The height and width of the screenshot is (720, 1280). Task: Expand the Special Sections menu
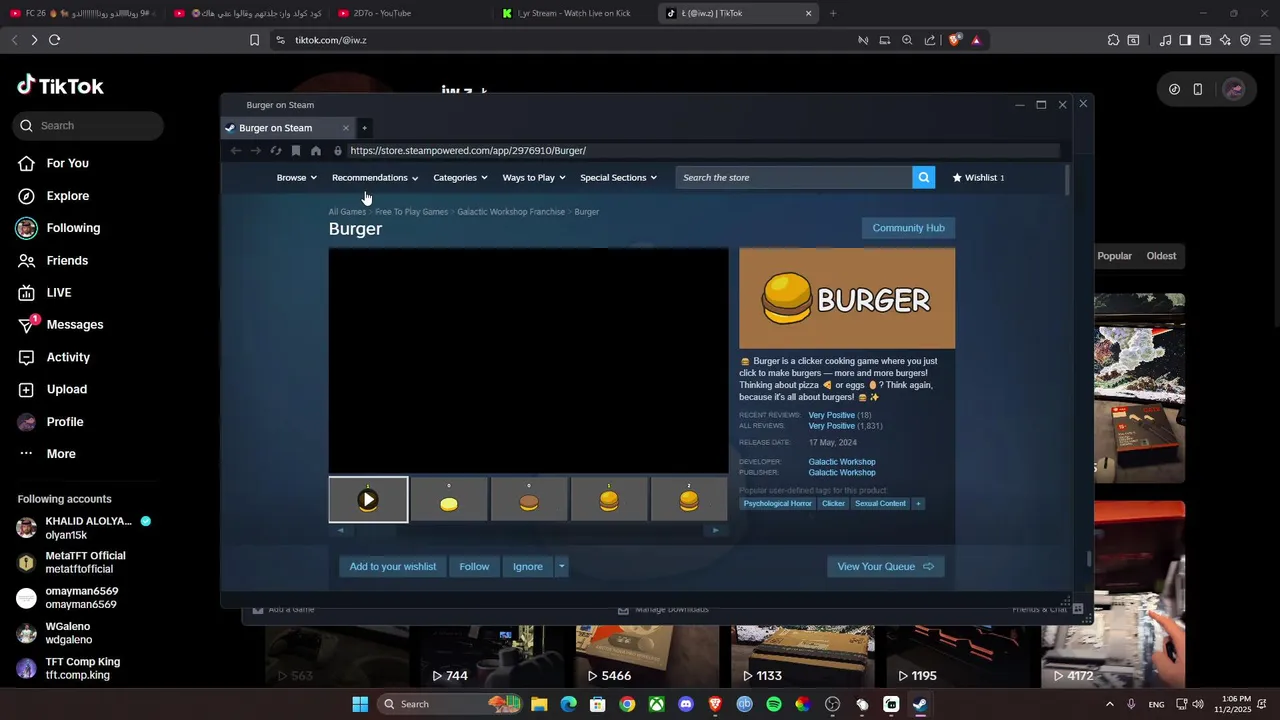point(618,178)
